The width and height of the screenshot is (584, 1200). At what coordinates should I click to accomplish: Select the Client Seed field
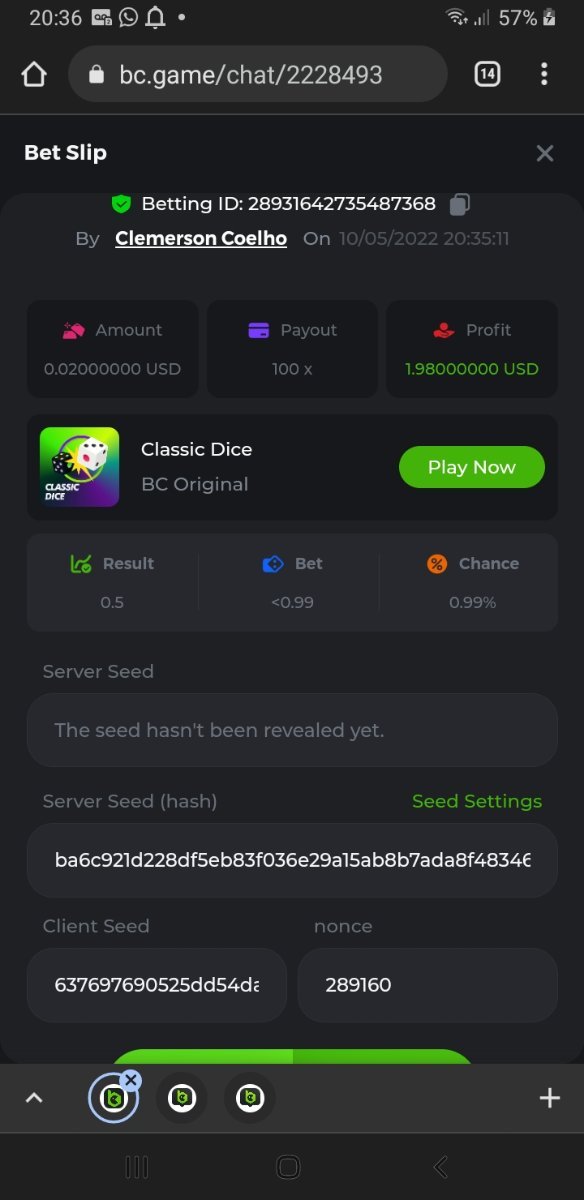157,985
